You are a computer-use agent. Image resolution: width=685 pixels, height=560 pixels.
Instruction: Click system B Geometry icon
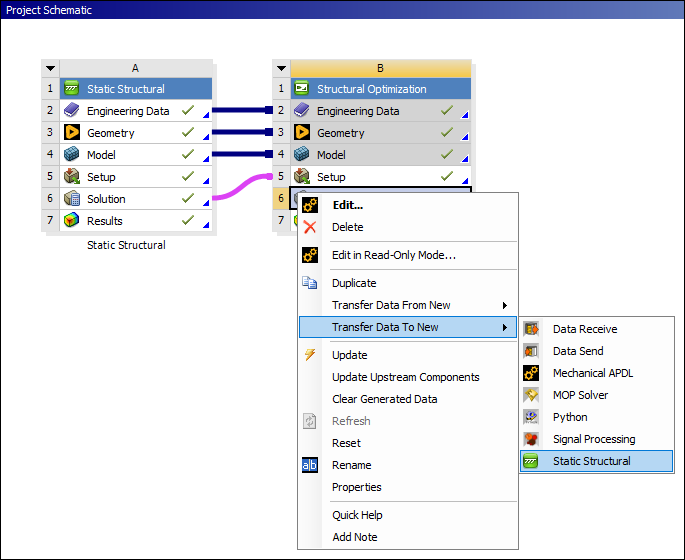pos(302,132)
